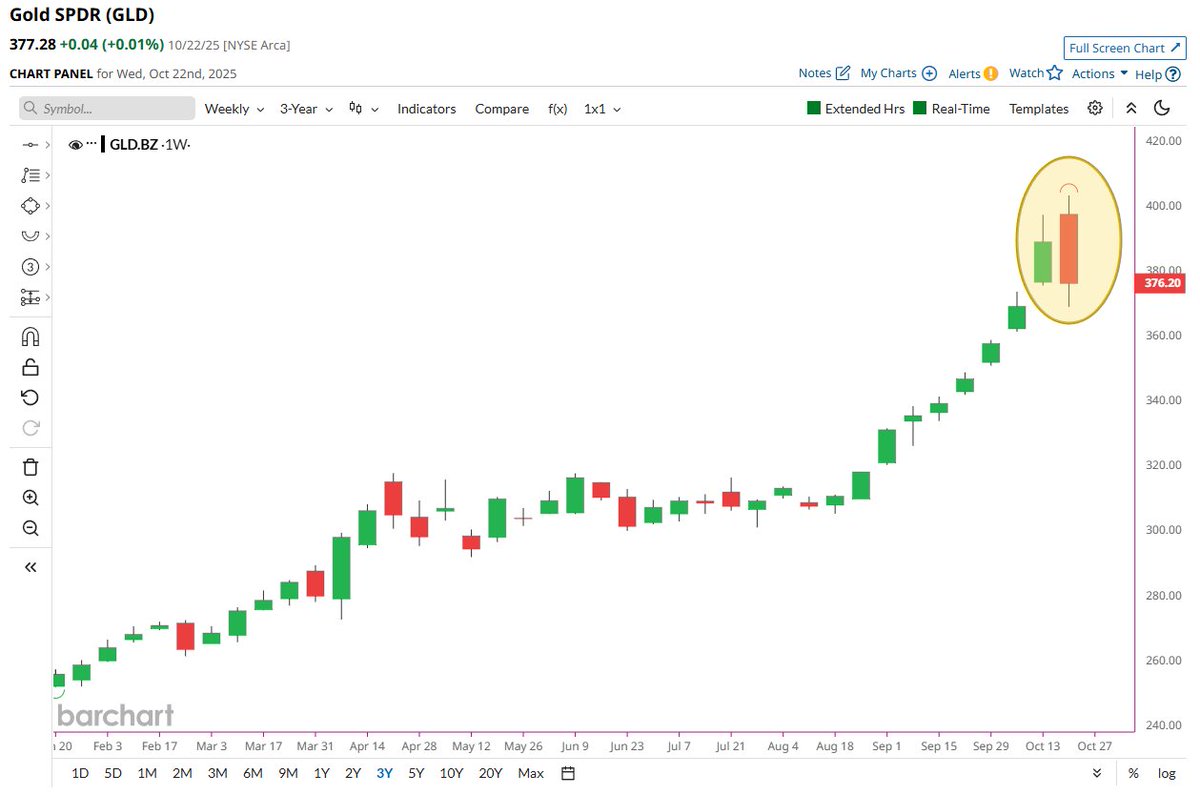Viewport: 1200px width, 795px height.
Task: Toggle the lock drawings padlock
Action: pyautogui.click(x=30, y=366)
